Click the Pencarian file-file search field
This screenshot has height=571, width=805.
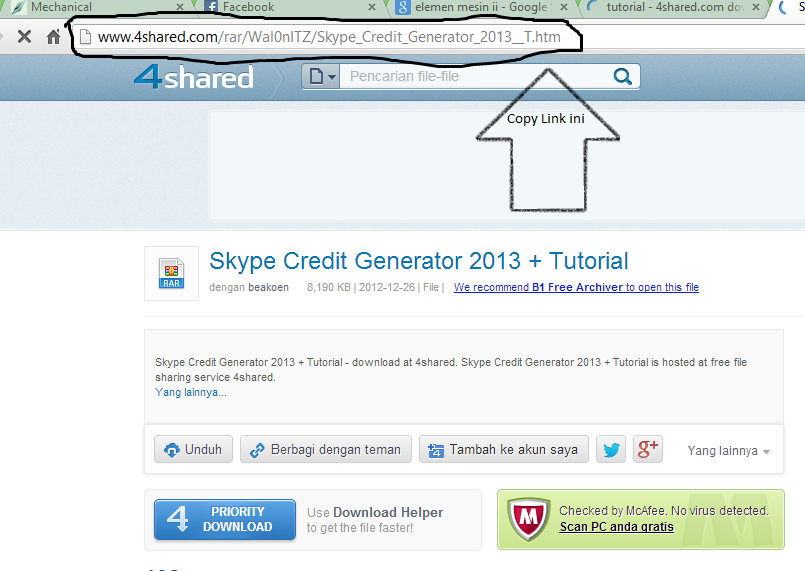point(475,77)
